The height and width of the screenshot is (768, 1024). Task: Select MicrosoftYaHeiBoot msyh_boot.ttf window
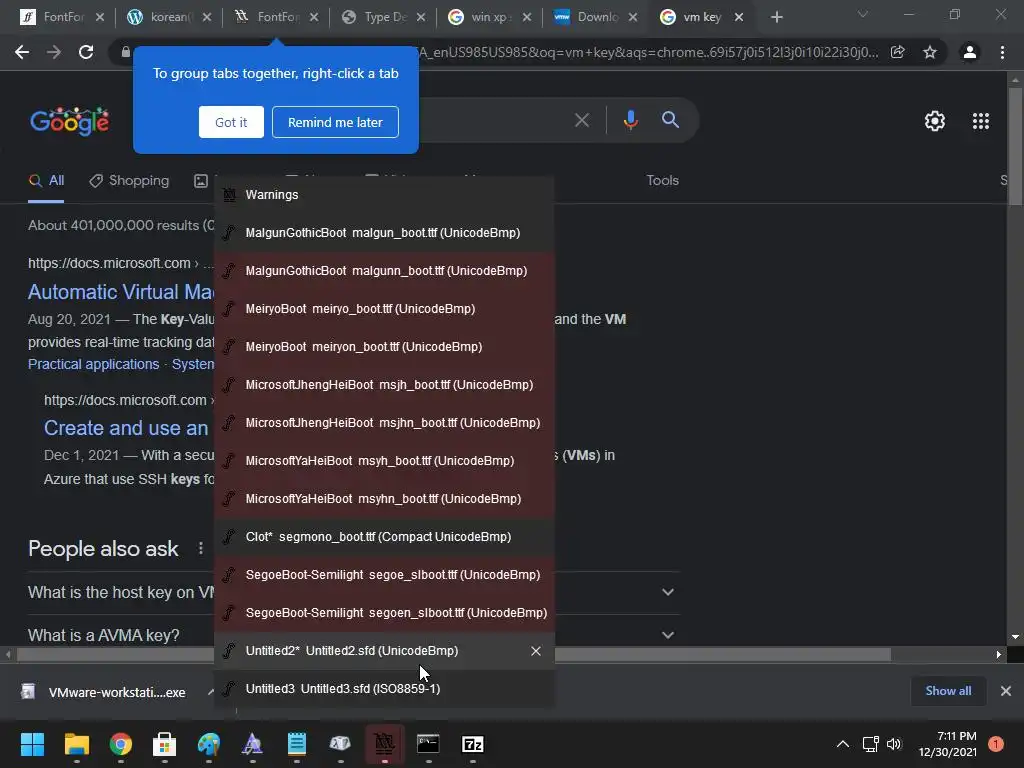tap(385, 460)
